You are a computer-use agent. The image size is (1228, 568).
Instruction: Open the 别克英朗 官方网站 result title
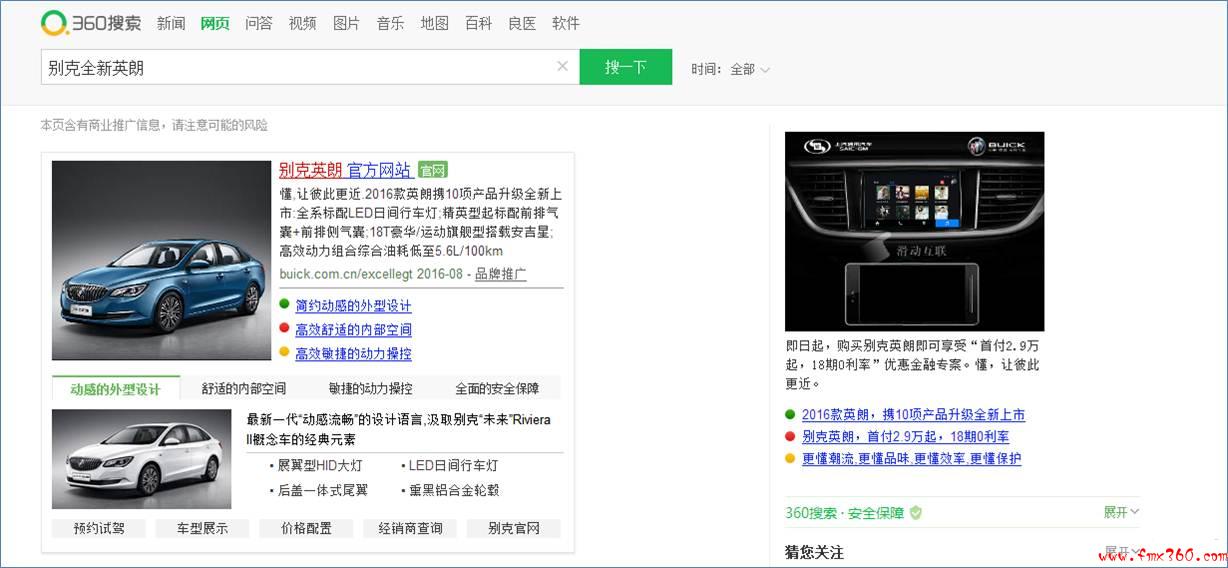[345, 170]
